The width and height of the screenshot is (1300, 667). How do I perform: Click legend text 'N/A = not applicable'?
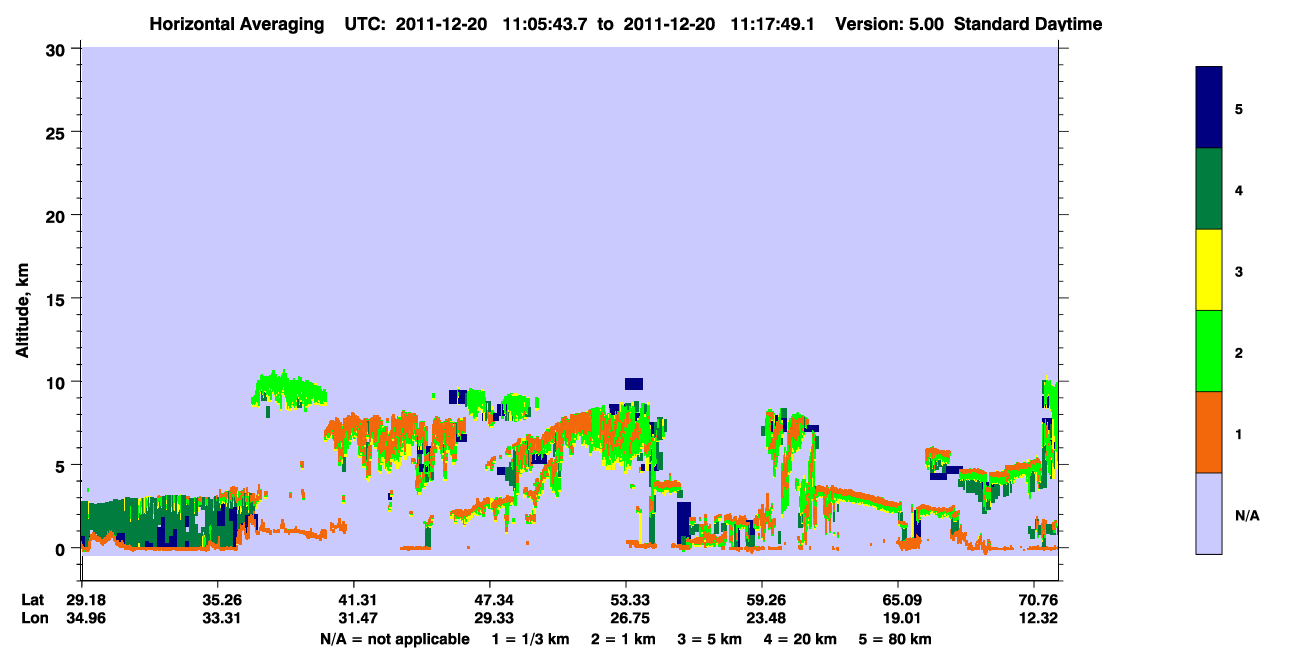[395, 639]
